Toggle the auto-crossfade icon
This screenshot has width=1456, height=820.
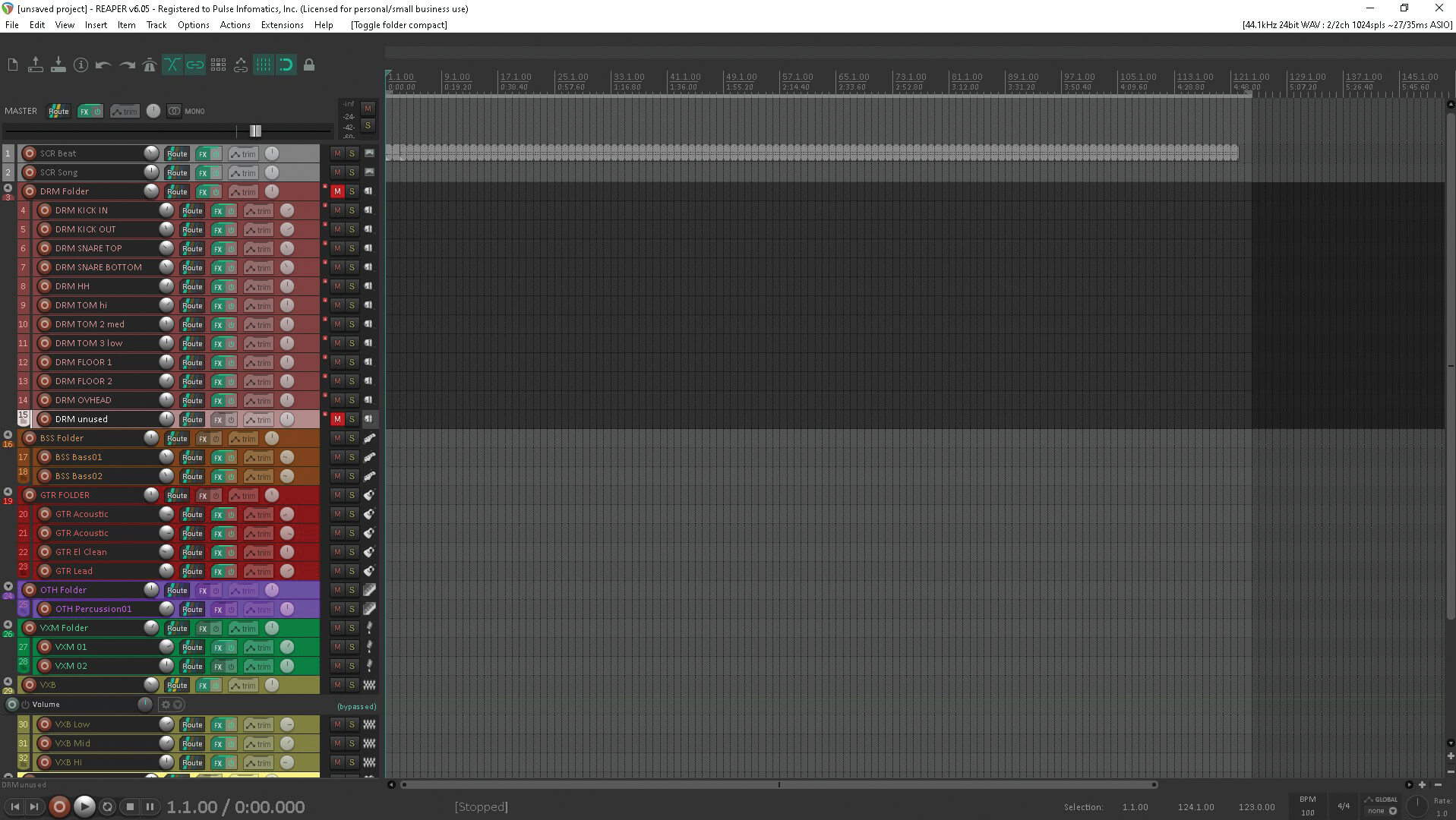click(x=172, y=65)
